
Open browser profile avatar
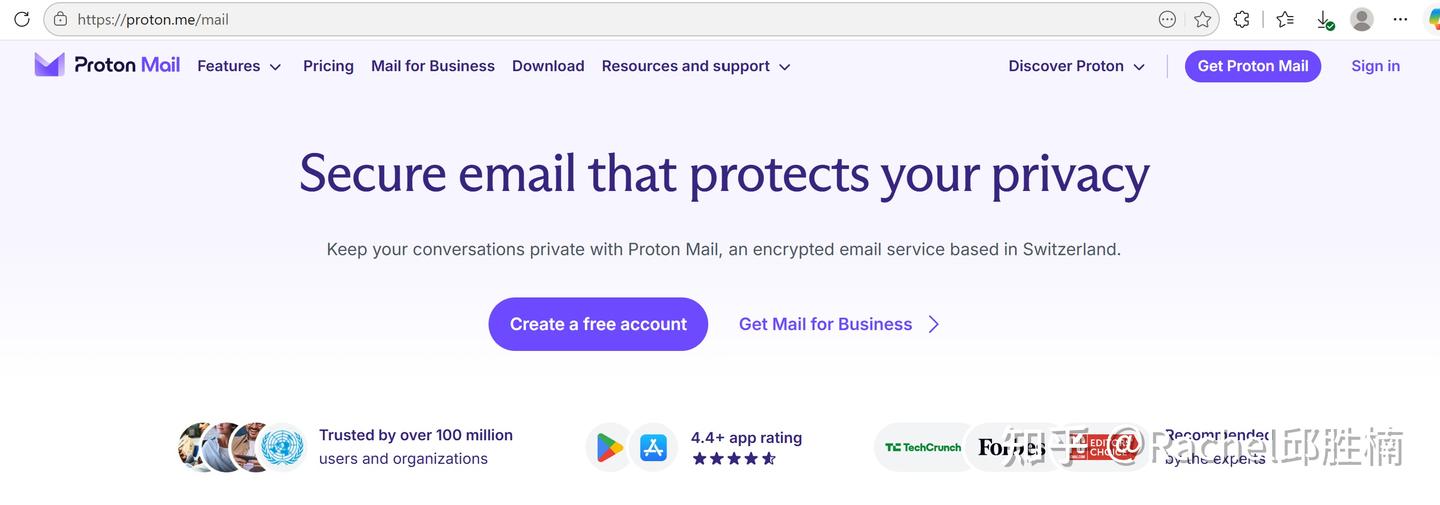pyautogui.click(x=1362, y=19)
